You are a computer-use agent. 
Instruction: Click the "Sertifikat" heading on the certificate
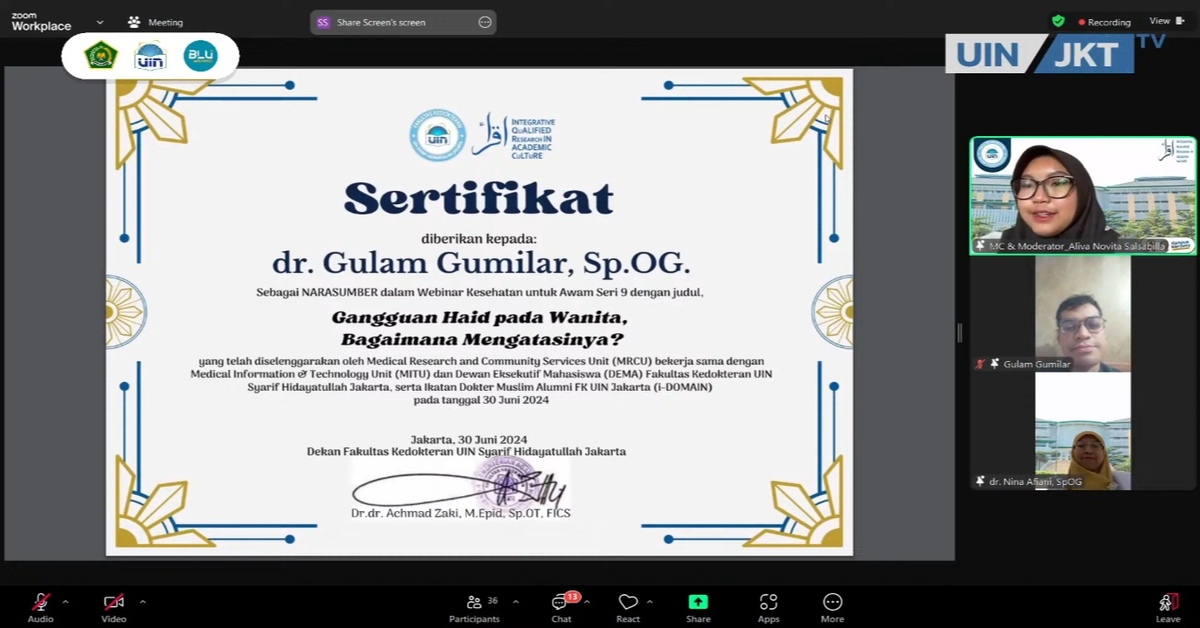(479, 199)
